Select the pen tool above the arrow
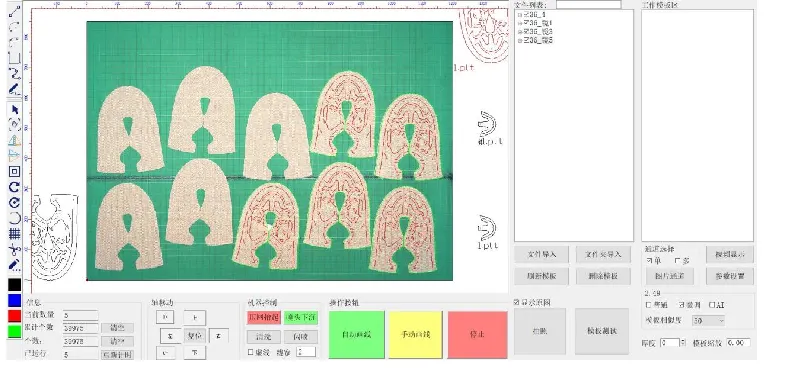The height and width of the screenshot is (378, 797). point(14,90)
